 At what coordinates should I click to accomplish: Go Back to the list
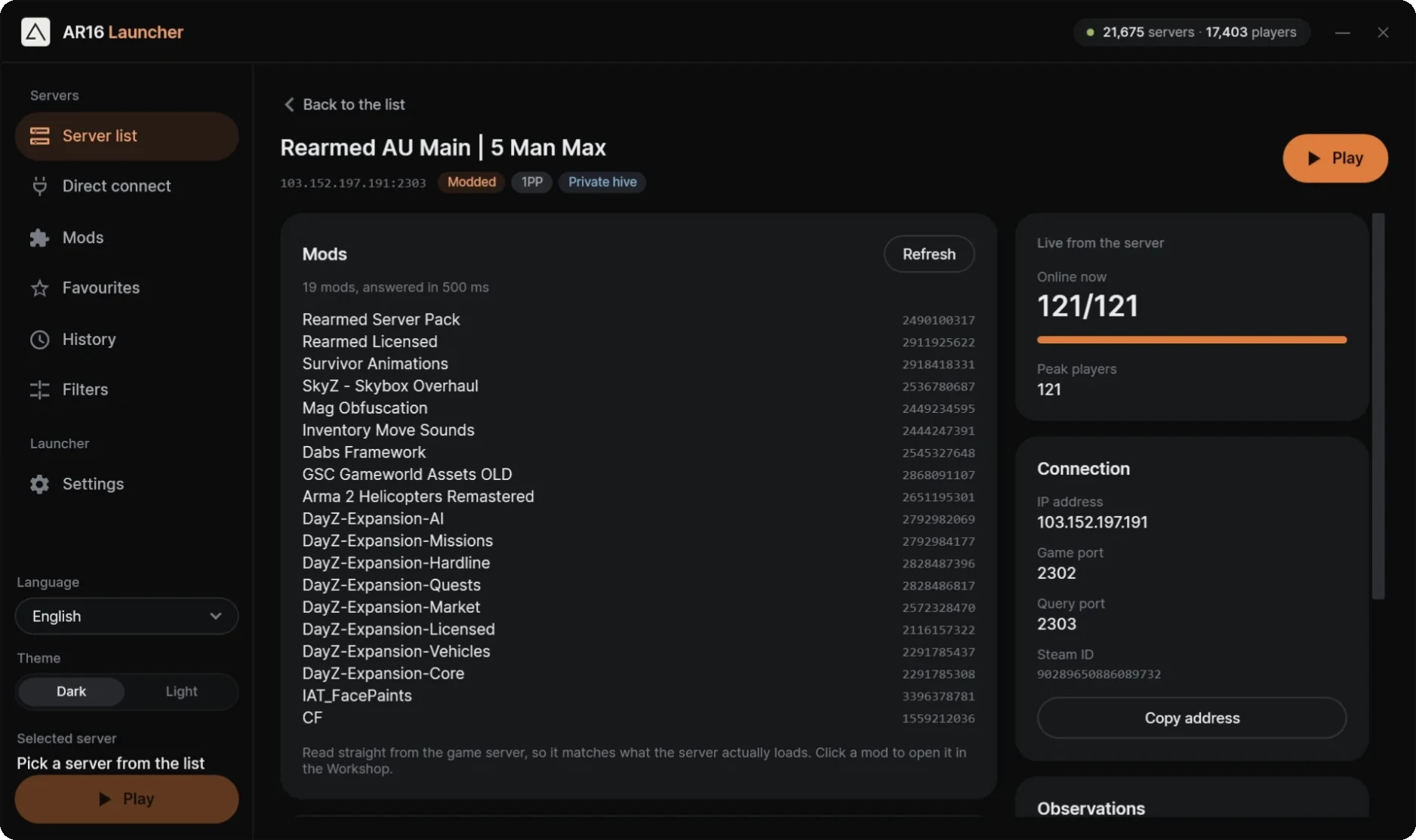click(x=344, y=104)
